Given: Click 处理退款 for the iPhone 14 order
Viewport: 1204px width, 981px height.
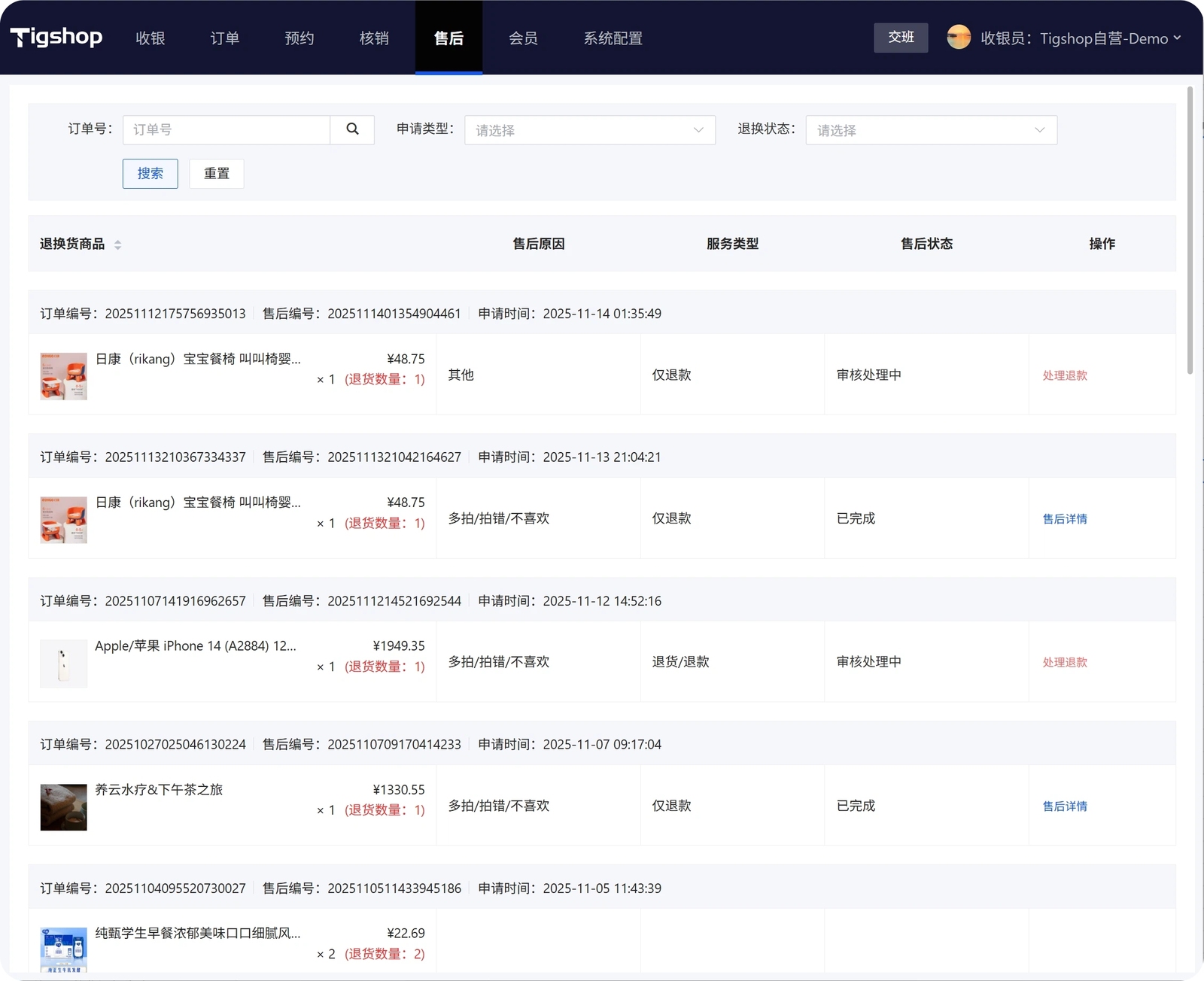Looking at the screenshot, I should click(1064, 663).
